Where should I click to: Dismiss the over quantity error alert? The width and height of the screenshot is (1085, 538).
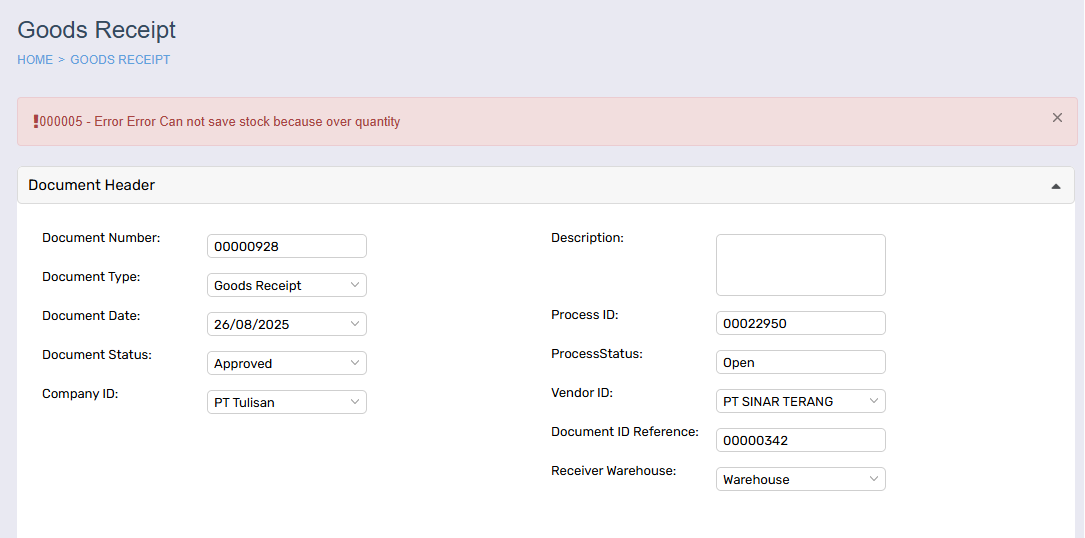pyautogui.click(x=1057, y=118)
